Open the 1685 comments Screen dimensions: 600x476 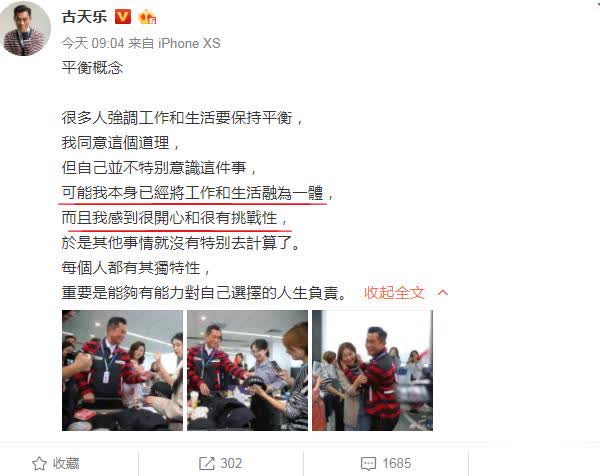coord(397,463)
